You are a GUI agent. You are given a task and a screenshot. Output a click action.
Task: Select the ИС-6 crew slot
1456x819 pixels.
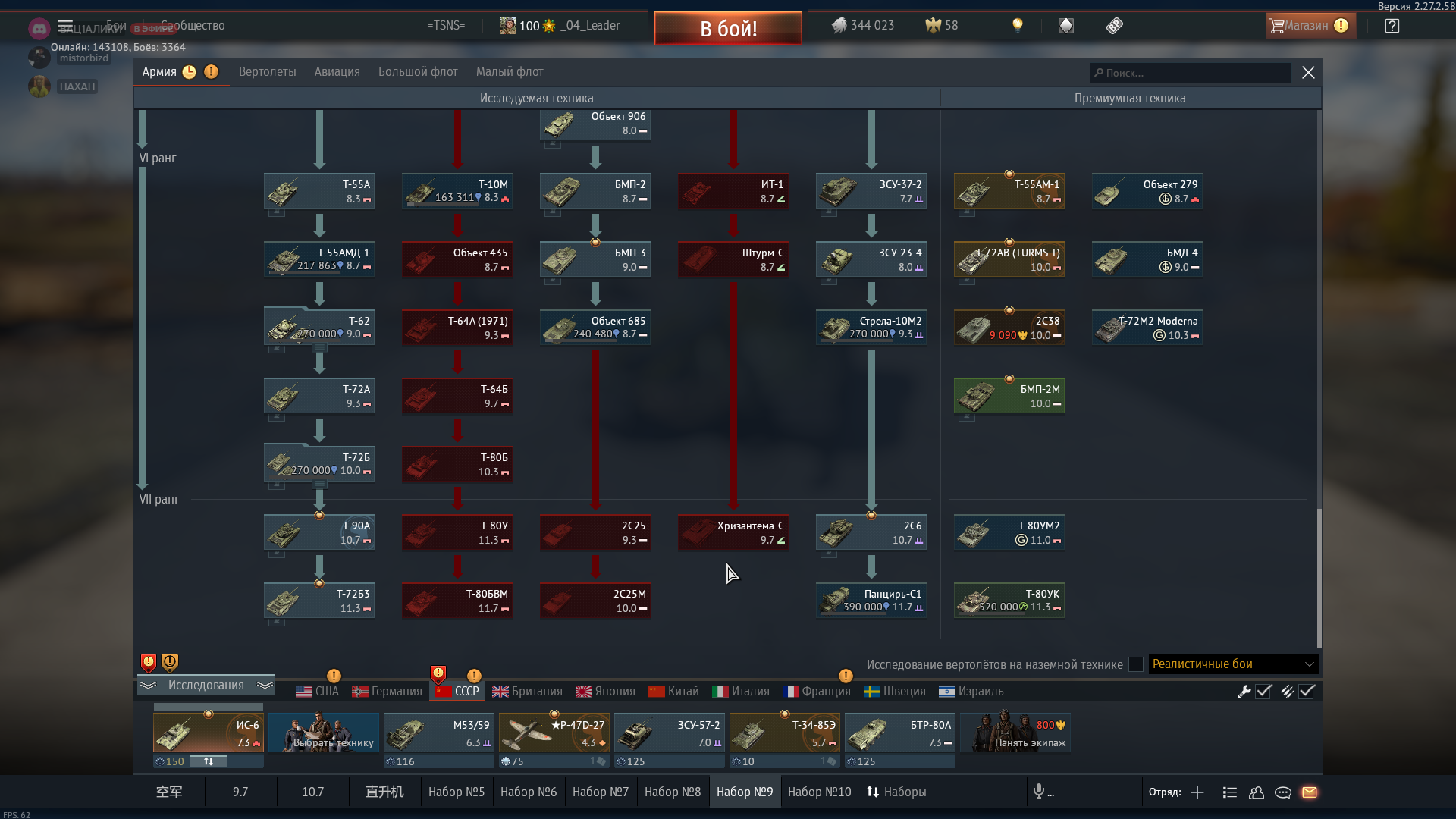(x=209, y=733)
